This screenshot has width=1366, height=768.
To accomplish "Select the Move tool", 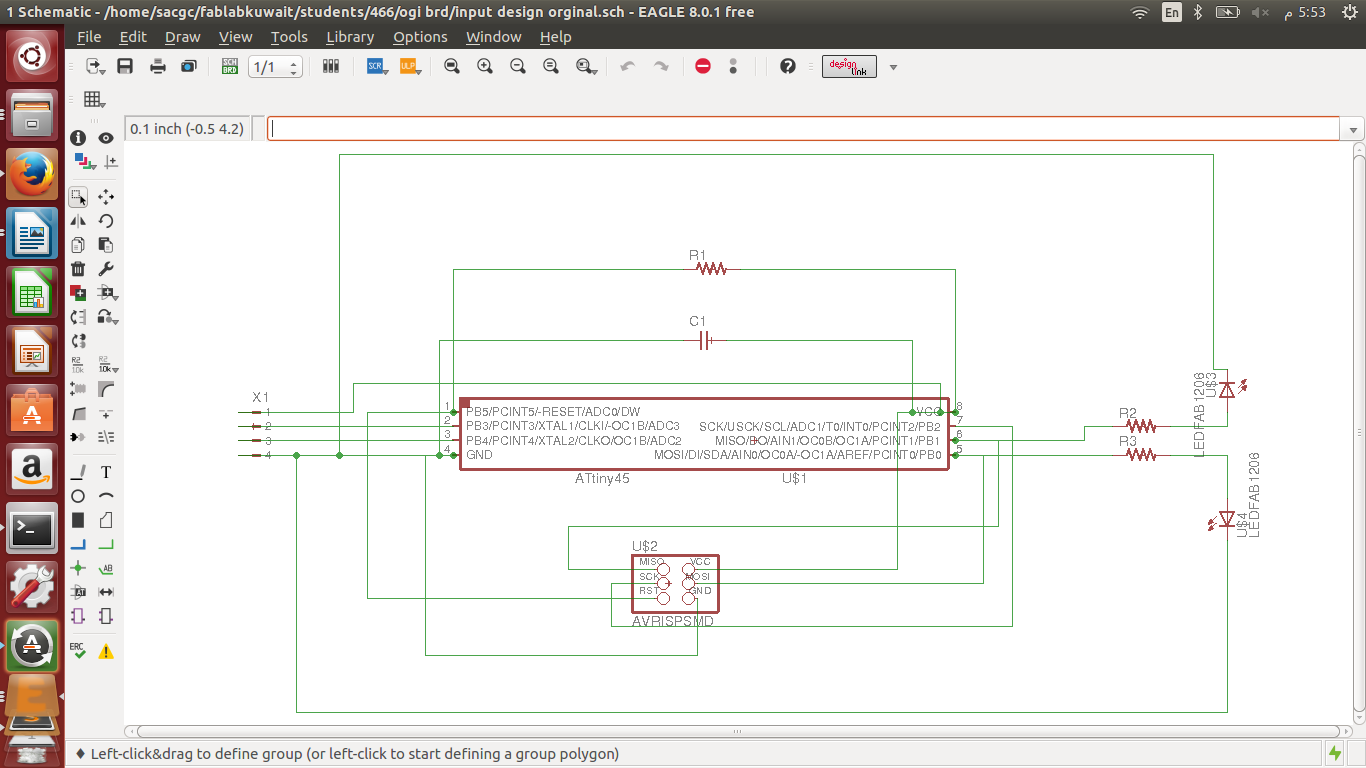I will coord(106,197).
